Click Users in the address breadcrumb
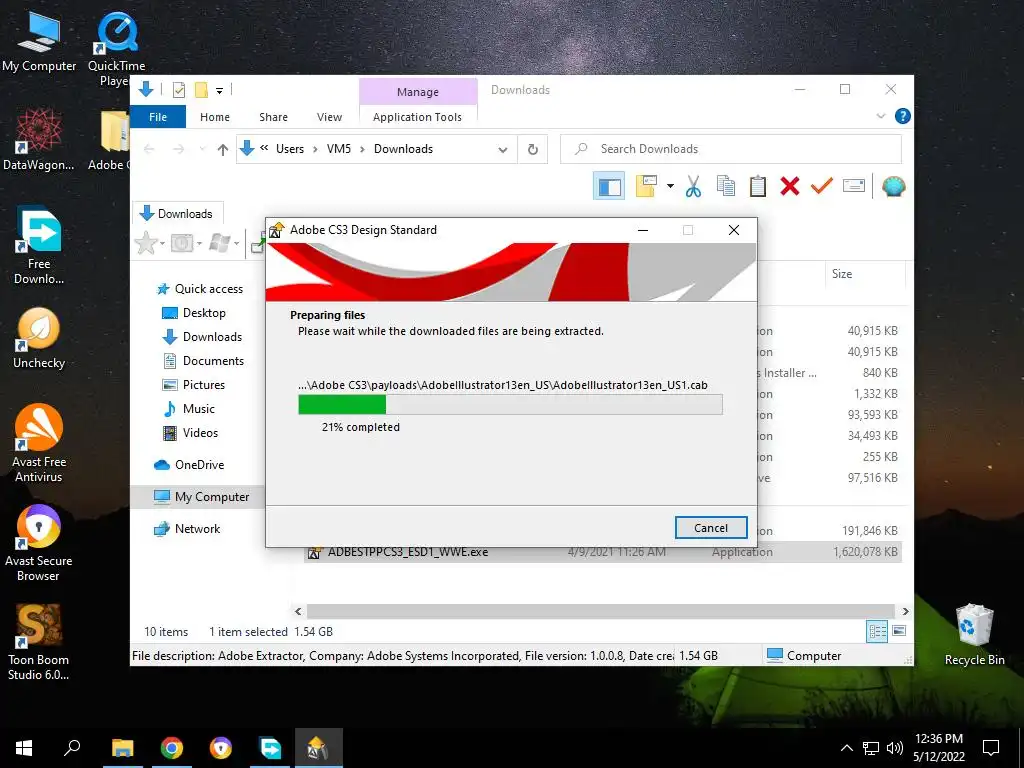This screenshot has height=768, width=1024. pyautogui.click(x=290, y=149)
